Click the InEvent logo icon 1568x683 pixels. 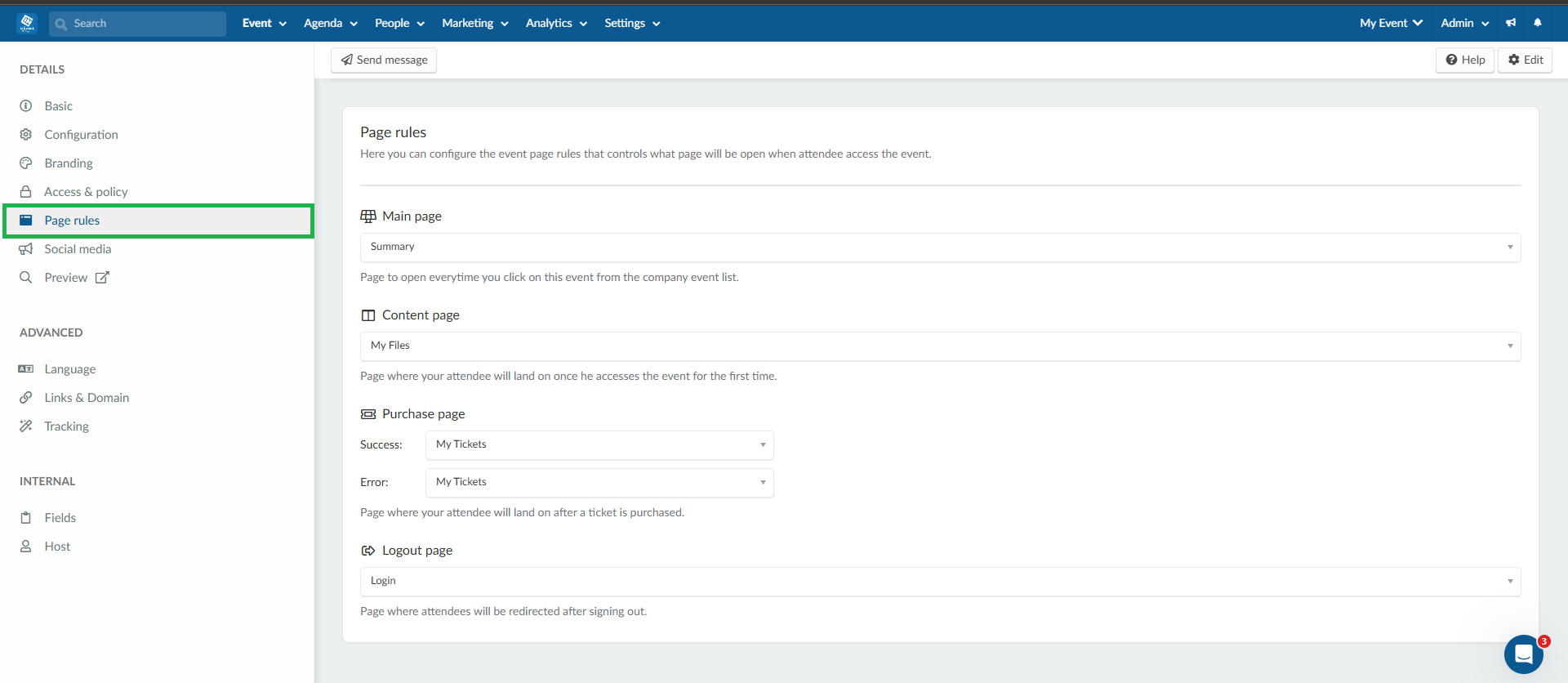point(27,23)
